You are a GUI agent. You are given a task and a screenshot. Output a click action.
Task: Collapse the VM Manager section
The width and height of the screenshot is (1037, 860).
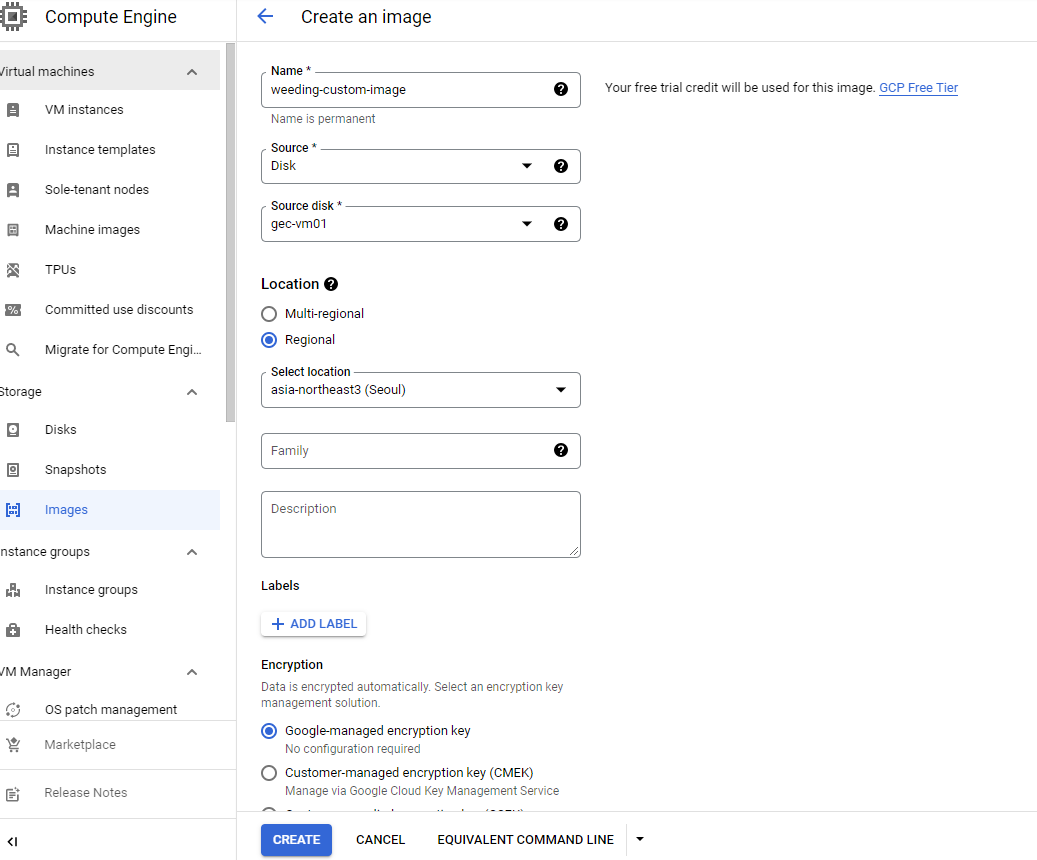point(192,672)
